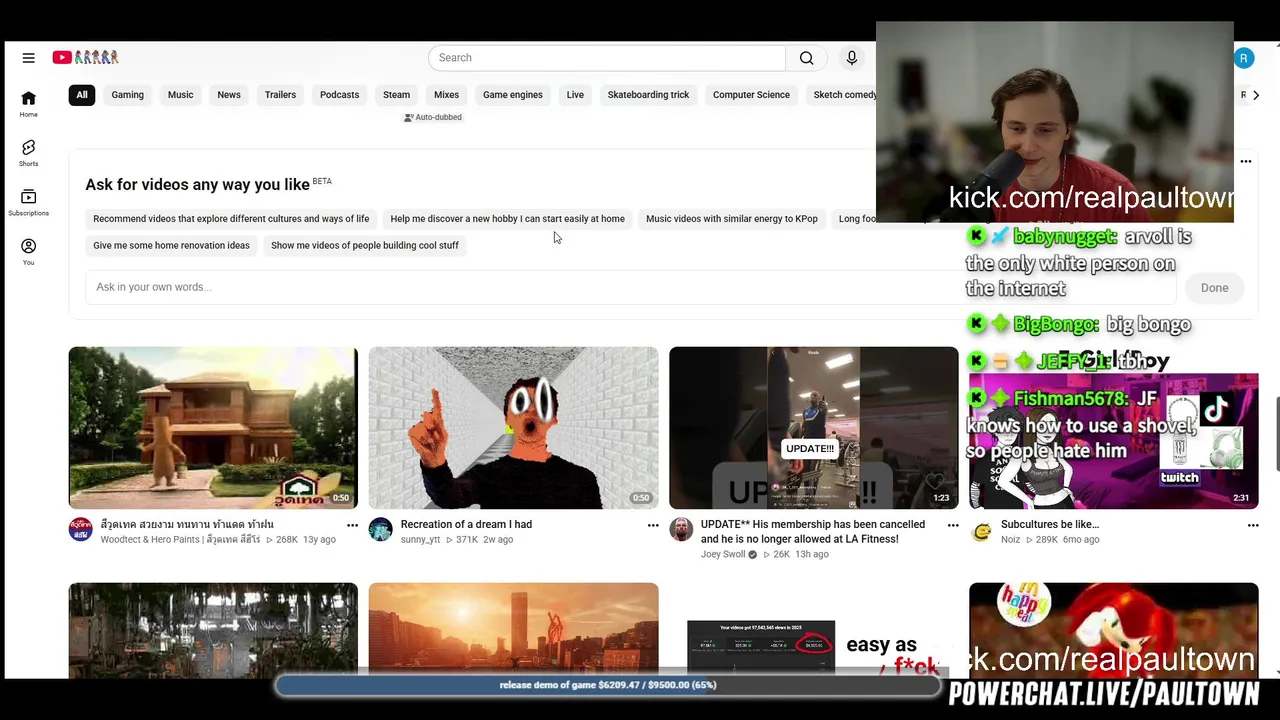Choose suggestion about different cultures
The image size is (1280, 720).
(x=231, y=219)
